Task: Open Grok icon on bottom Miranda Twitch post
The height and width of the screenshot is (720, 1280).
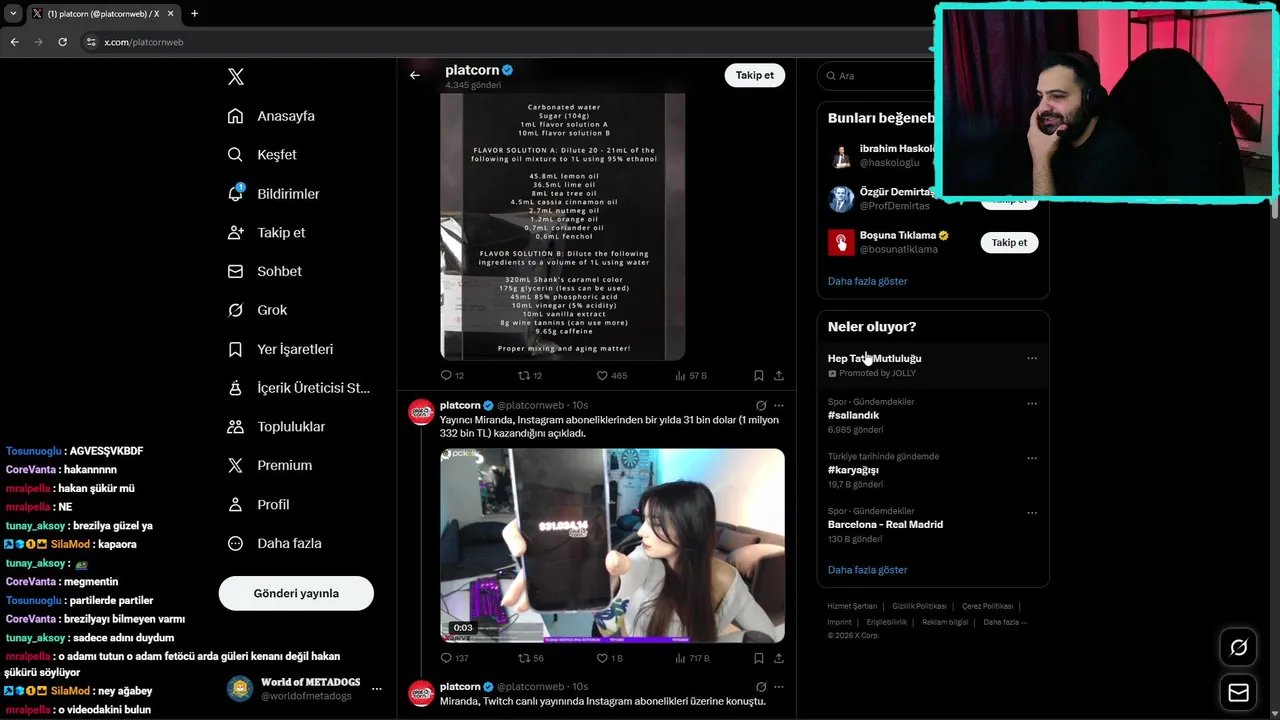Action: tap(761, 687)
